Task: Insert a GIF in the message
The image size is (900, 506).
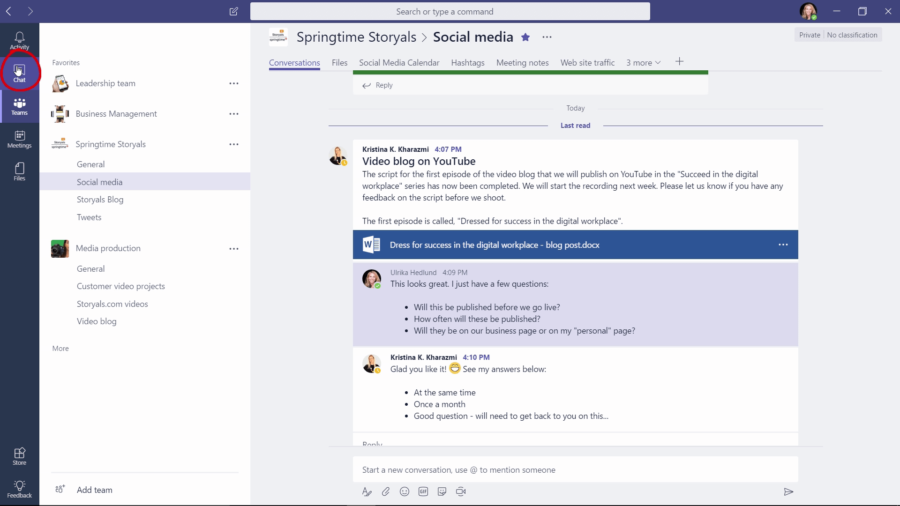Action: (x=423, y=491)
